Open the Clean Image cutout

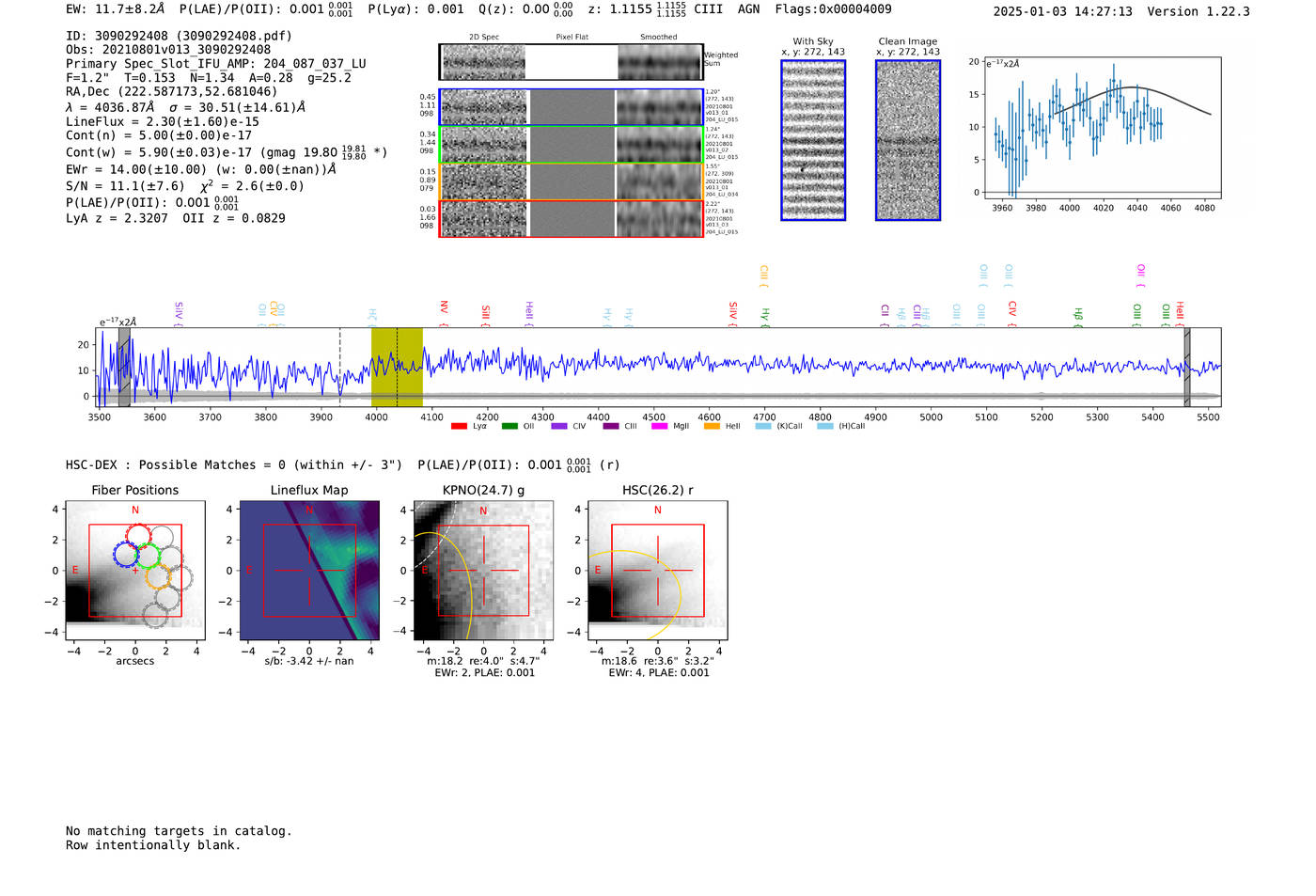point(908,140)
